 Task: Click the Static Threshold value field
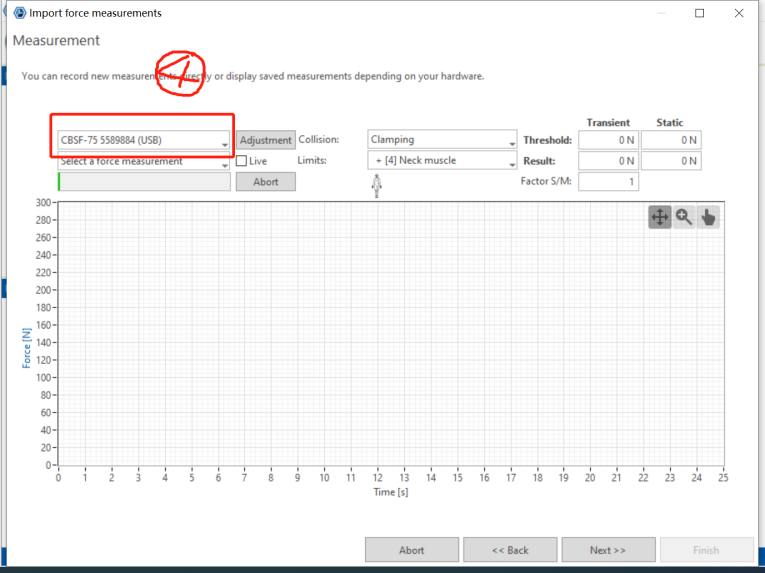pyautogui.click(x=670, y=140)
